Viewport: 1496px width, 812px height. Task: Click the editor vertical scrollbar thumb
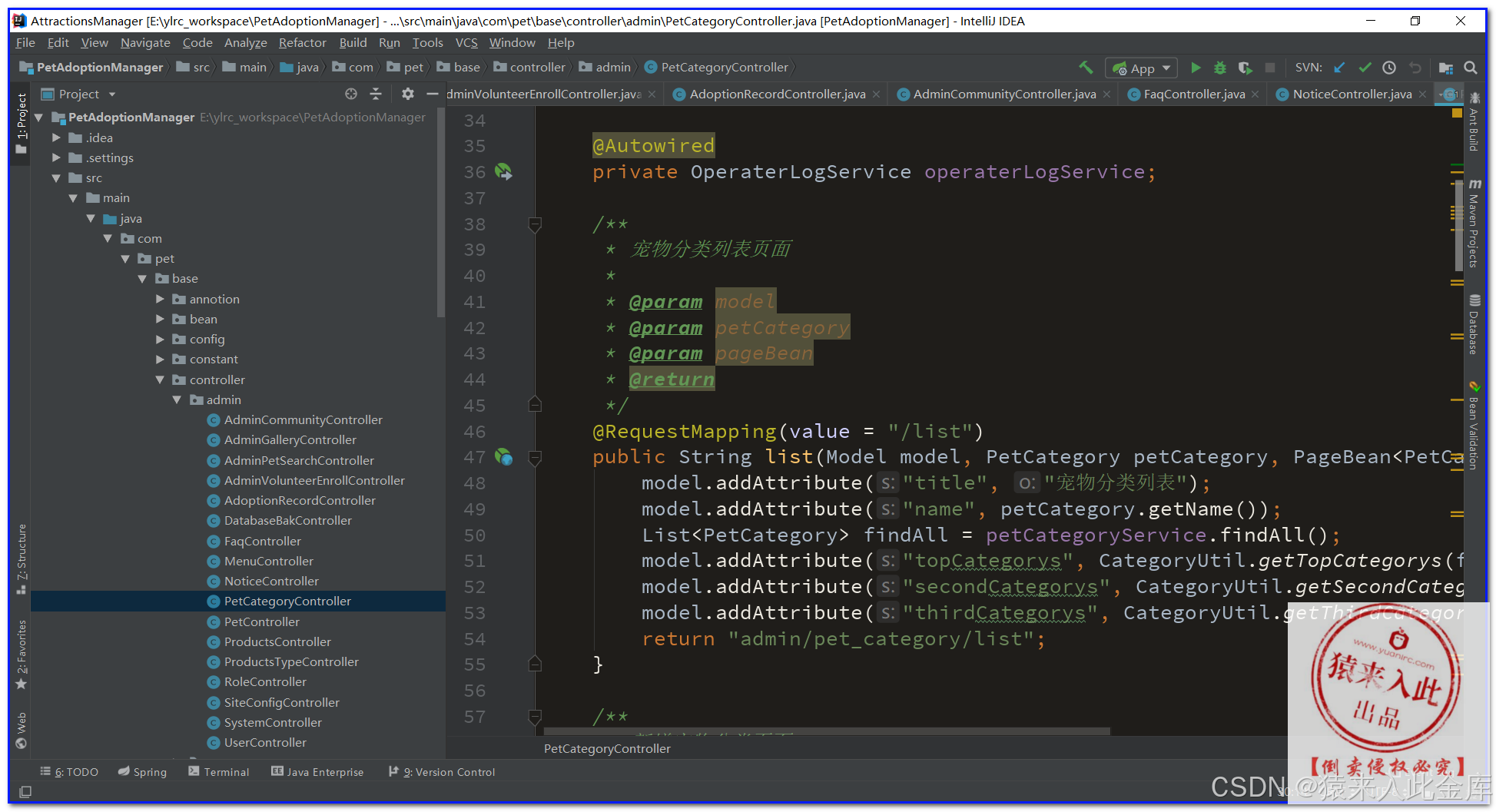click(1458, 225)
